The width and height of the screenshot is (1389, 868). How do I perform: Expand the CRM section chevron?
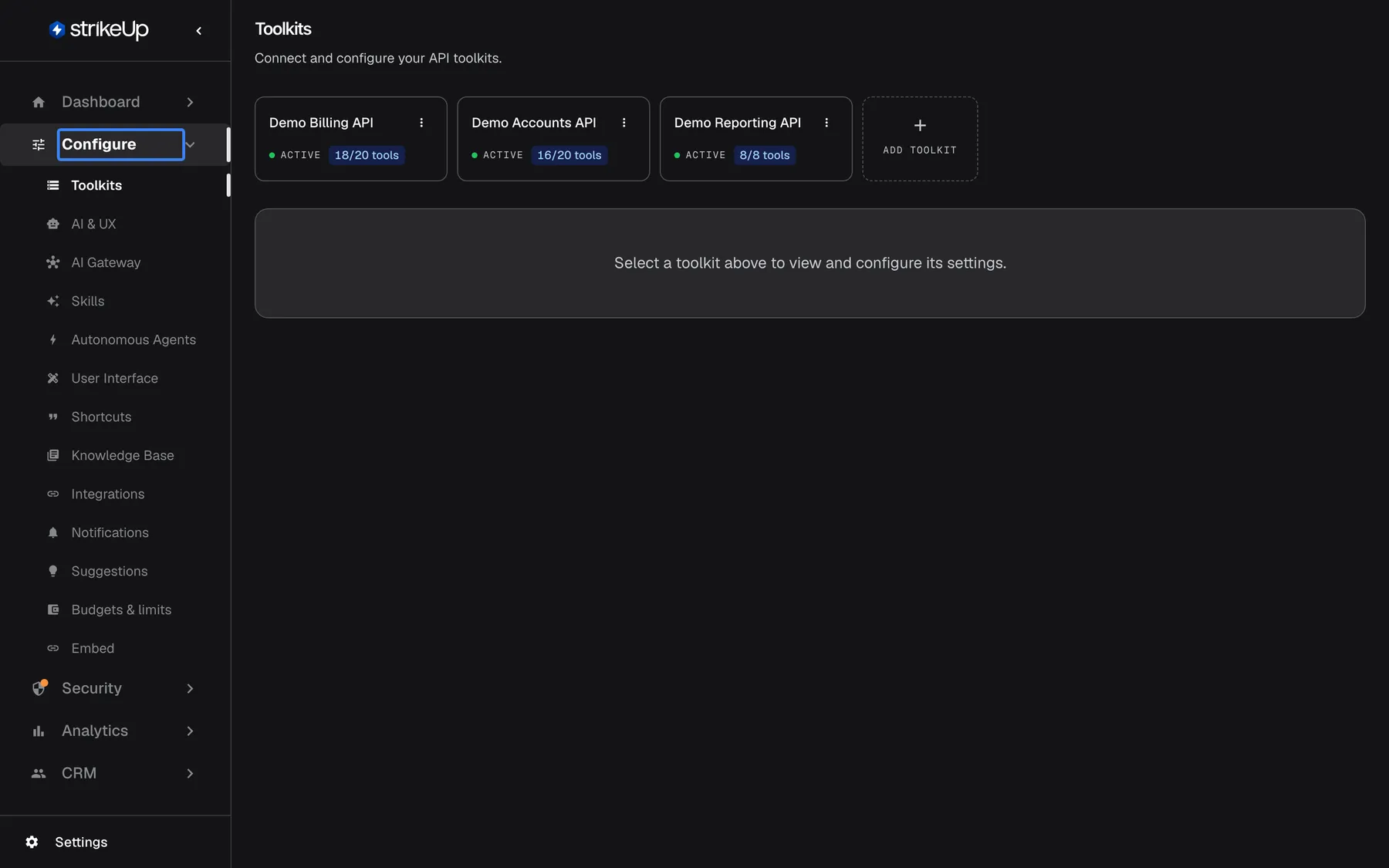tap(190, 773)
